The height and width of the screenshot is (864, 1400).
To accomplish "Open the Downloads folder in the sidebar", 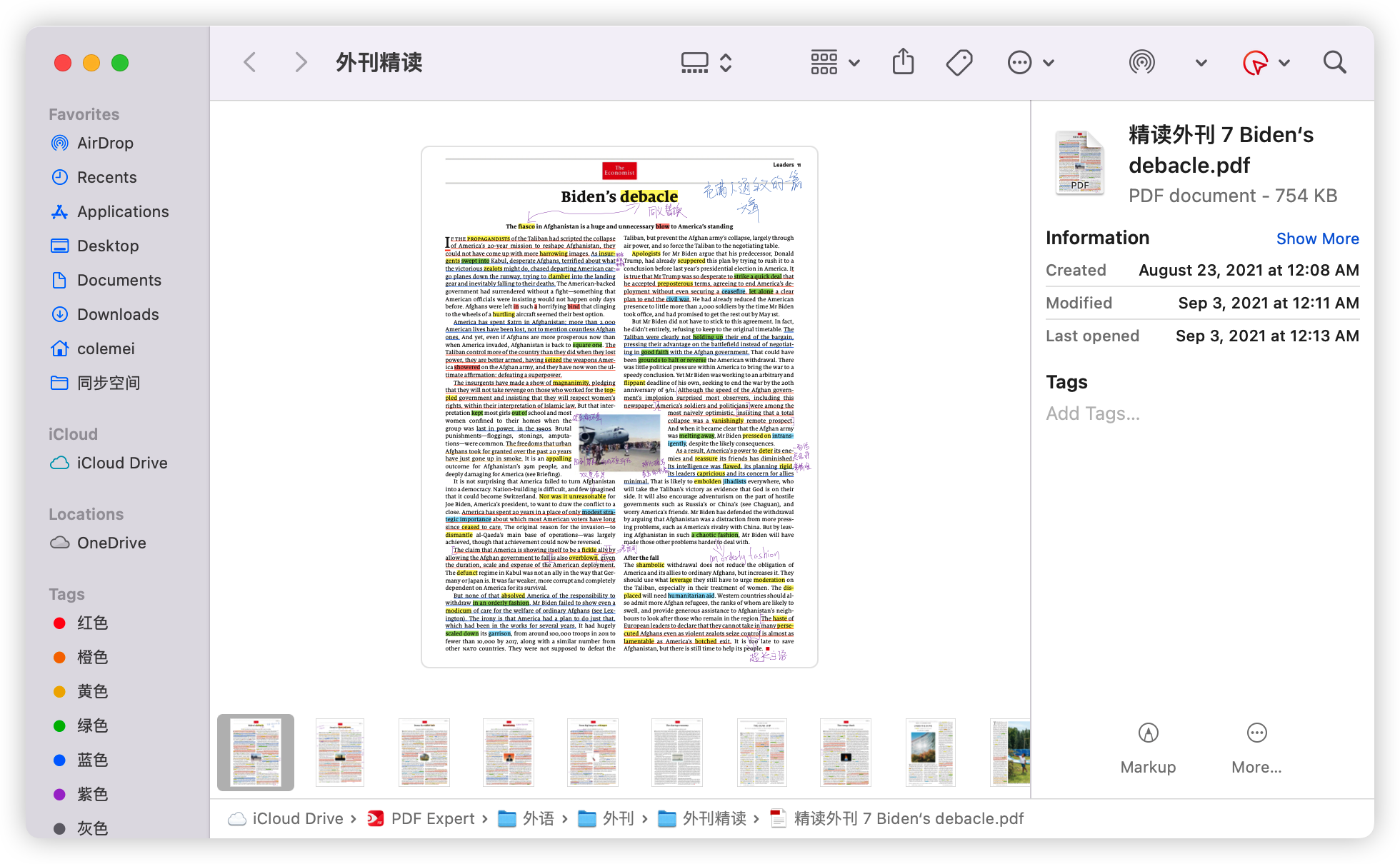I will 118,314.
